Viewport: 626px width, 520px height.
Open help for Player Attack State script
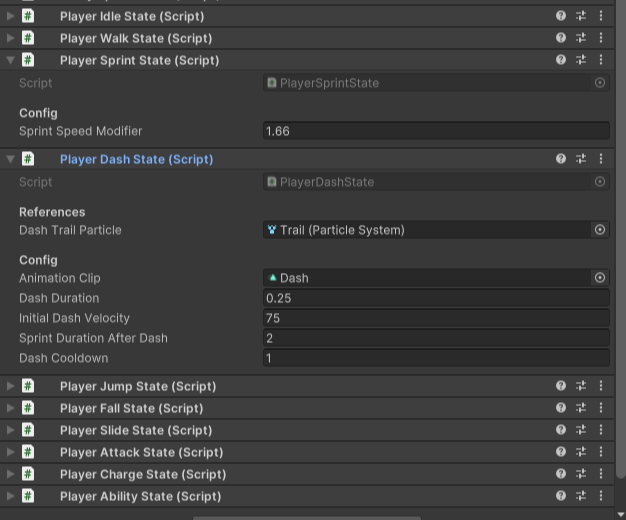(561, 451)
